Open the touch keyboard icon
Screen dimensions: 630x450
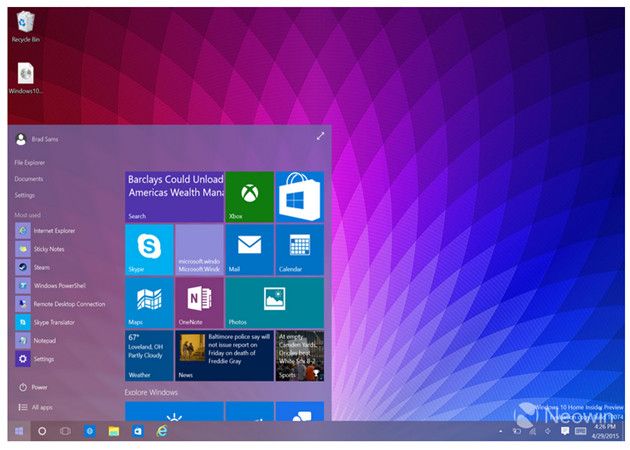[x=580, y=431]
